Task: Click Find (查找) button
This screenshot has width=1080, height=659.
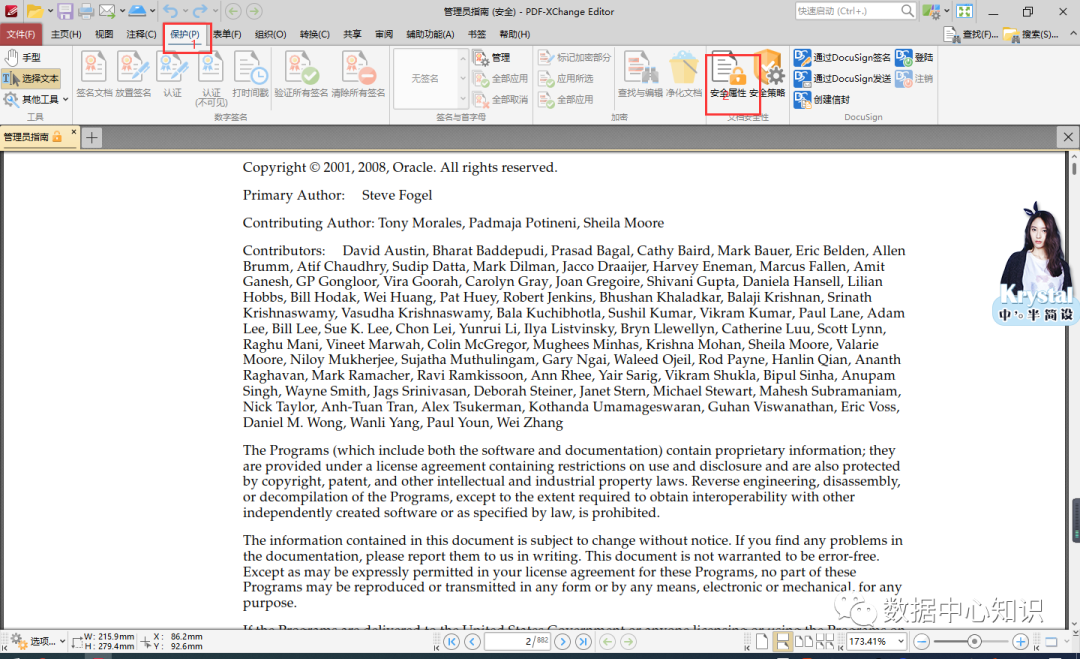Action: 970,34
